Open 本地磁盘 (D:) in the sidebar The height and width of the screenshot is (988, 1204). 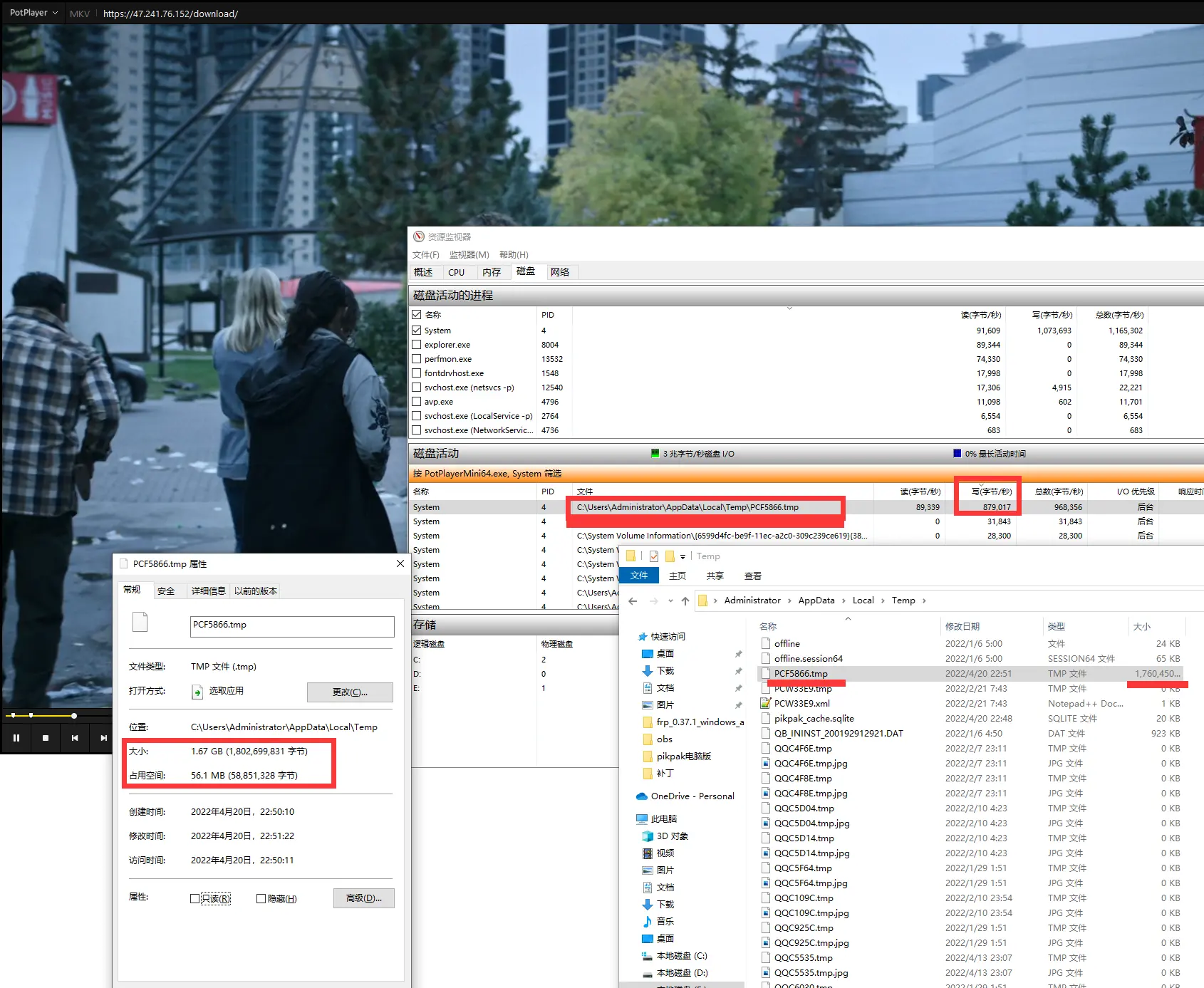coord(675,973)
